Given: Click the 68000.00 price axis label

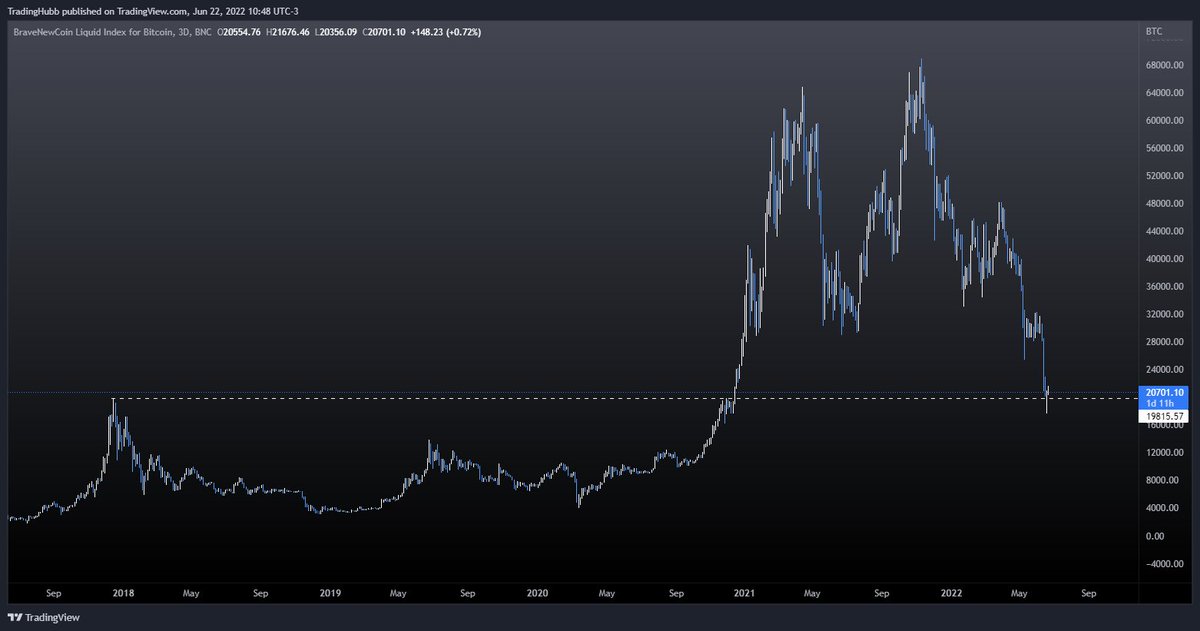Looking at the screenshot, I should [1165, 65].
